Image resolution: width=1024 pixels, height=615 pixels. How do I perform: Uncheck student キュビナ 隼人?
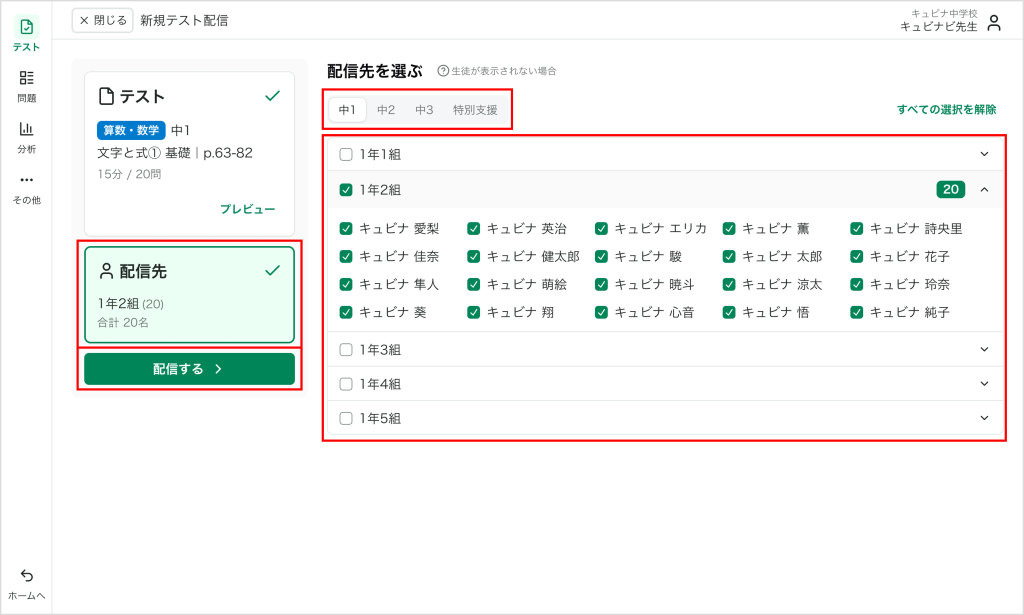[346, 285]
